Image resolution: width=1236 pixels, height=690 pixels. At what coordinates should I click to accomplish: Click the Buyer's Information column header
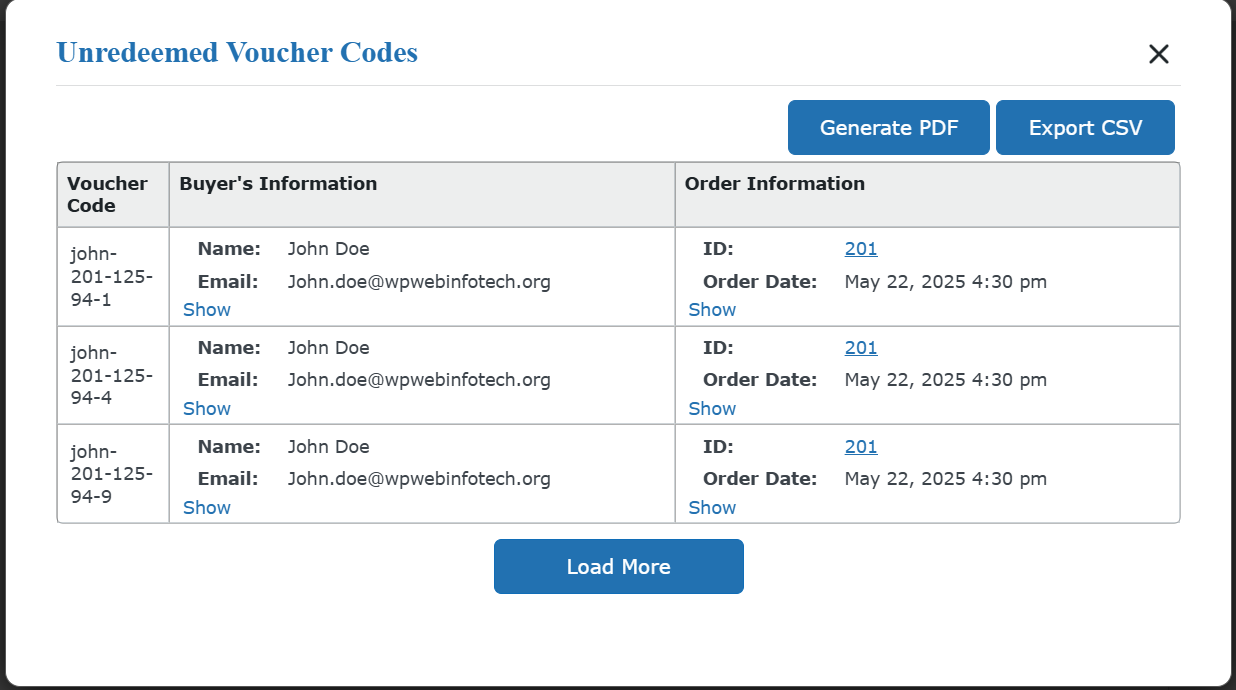tap(278, 184)
